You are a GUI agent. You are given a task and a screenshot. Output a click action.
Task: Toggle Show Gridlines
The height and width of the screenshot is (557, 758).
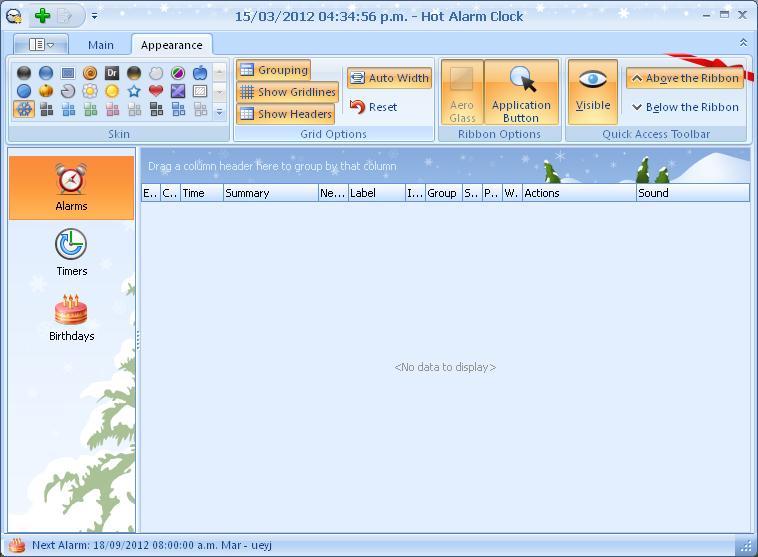[288, 92]
